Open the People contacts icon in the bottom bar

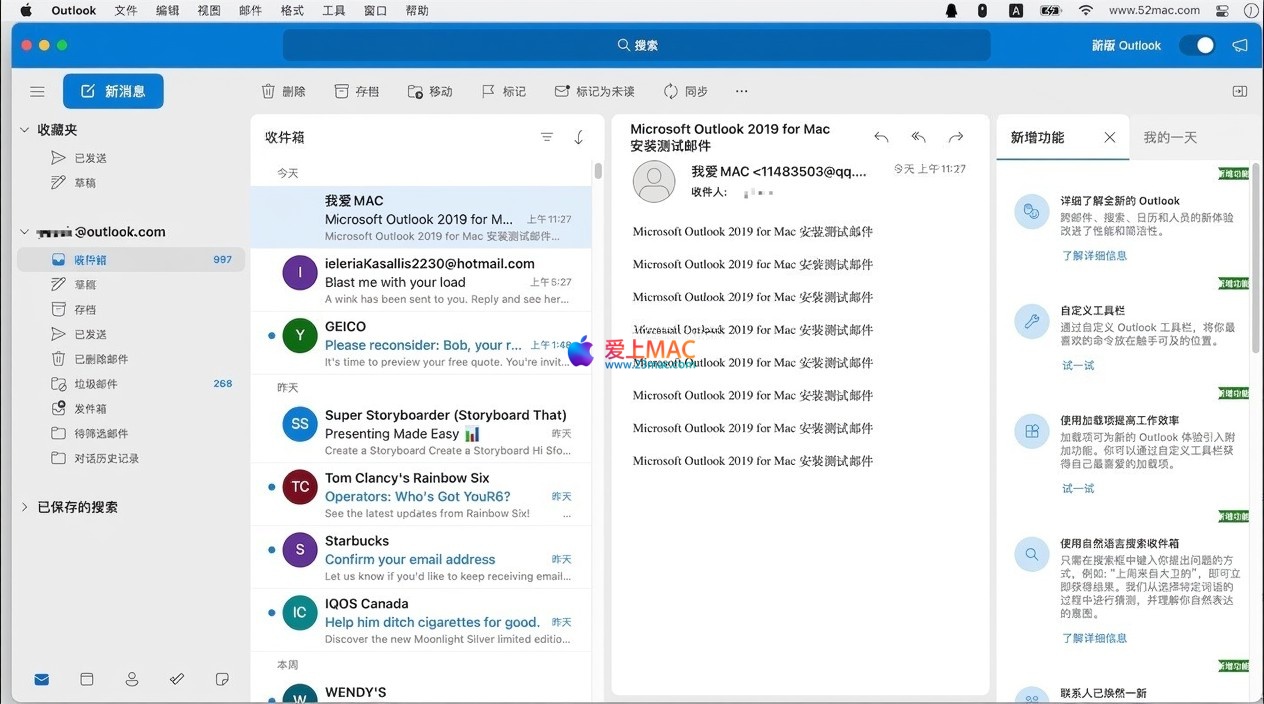pos(132,679)
